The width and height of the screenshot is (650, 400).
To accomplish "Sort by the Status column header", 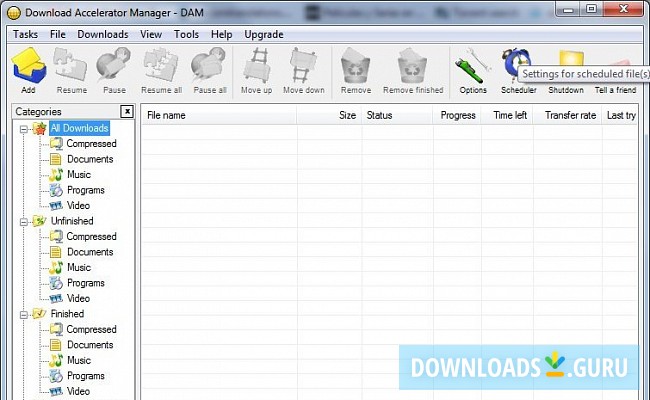I will click(398, 115).
